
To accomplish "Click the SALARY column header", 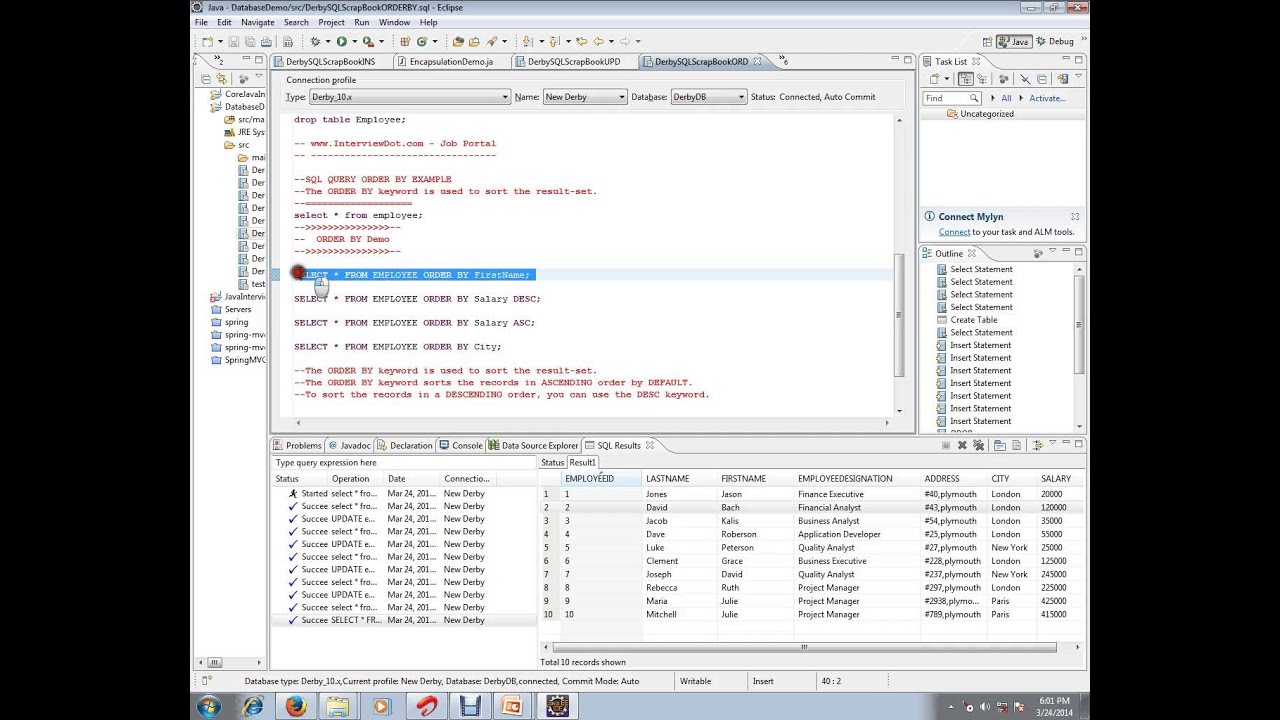I will coord(1056,479).
